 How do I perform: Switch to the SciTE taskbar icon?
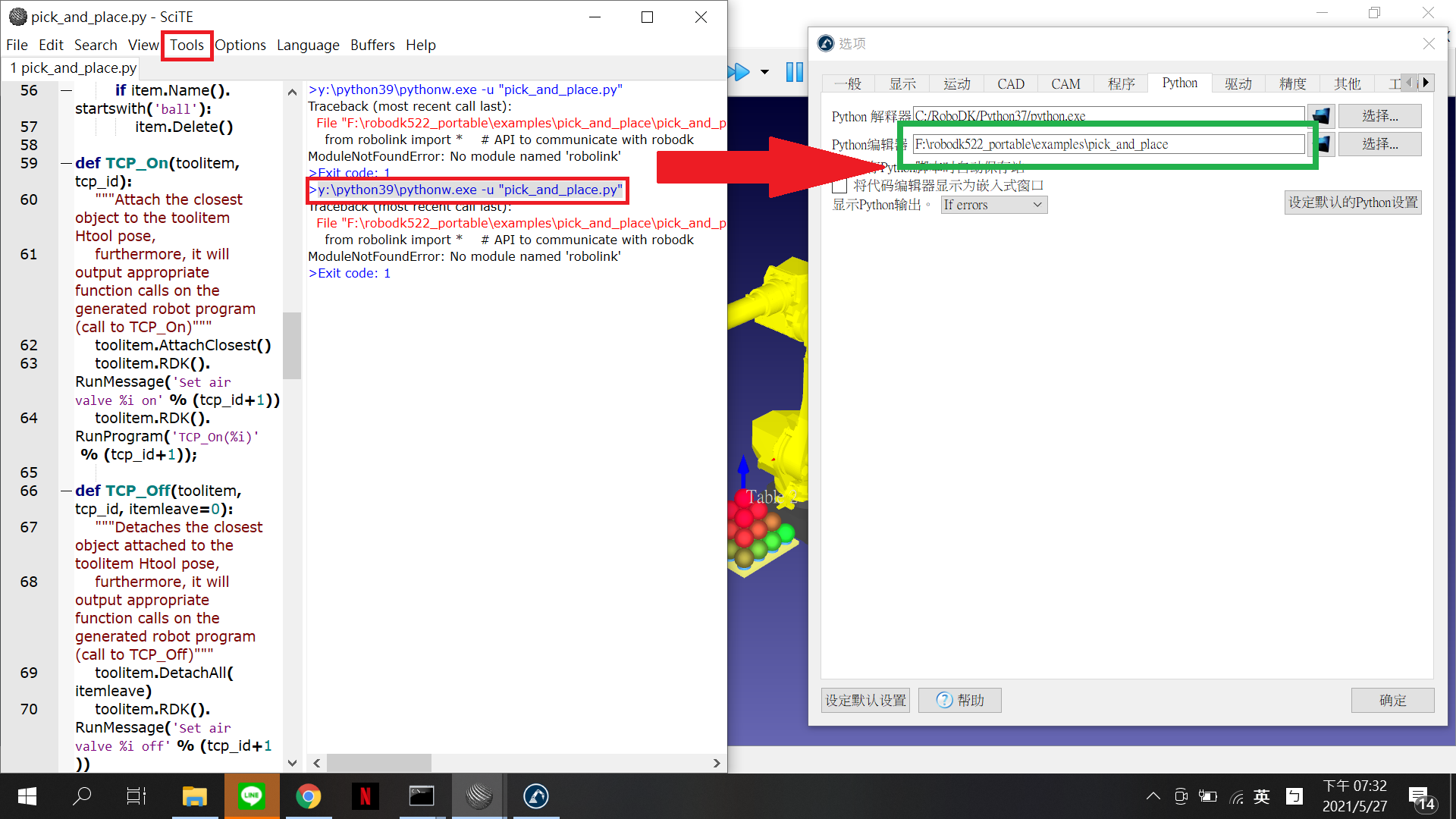click(x=479, y=796)
